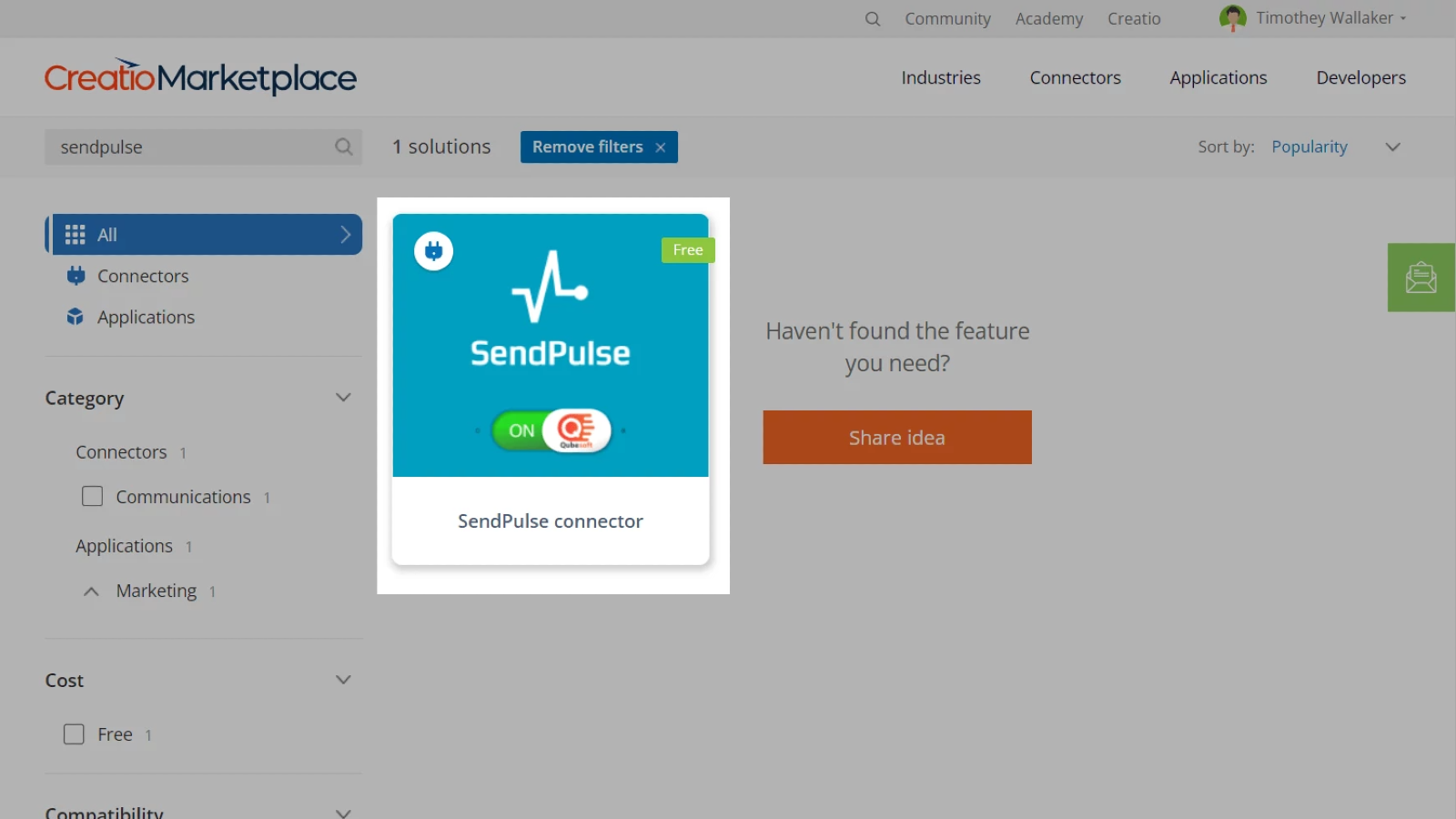The height and width of the screenshot is (819, 1456).
Task: Click the Connectors plug icon in sidebar
Action: point(76,276)
